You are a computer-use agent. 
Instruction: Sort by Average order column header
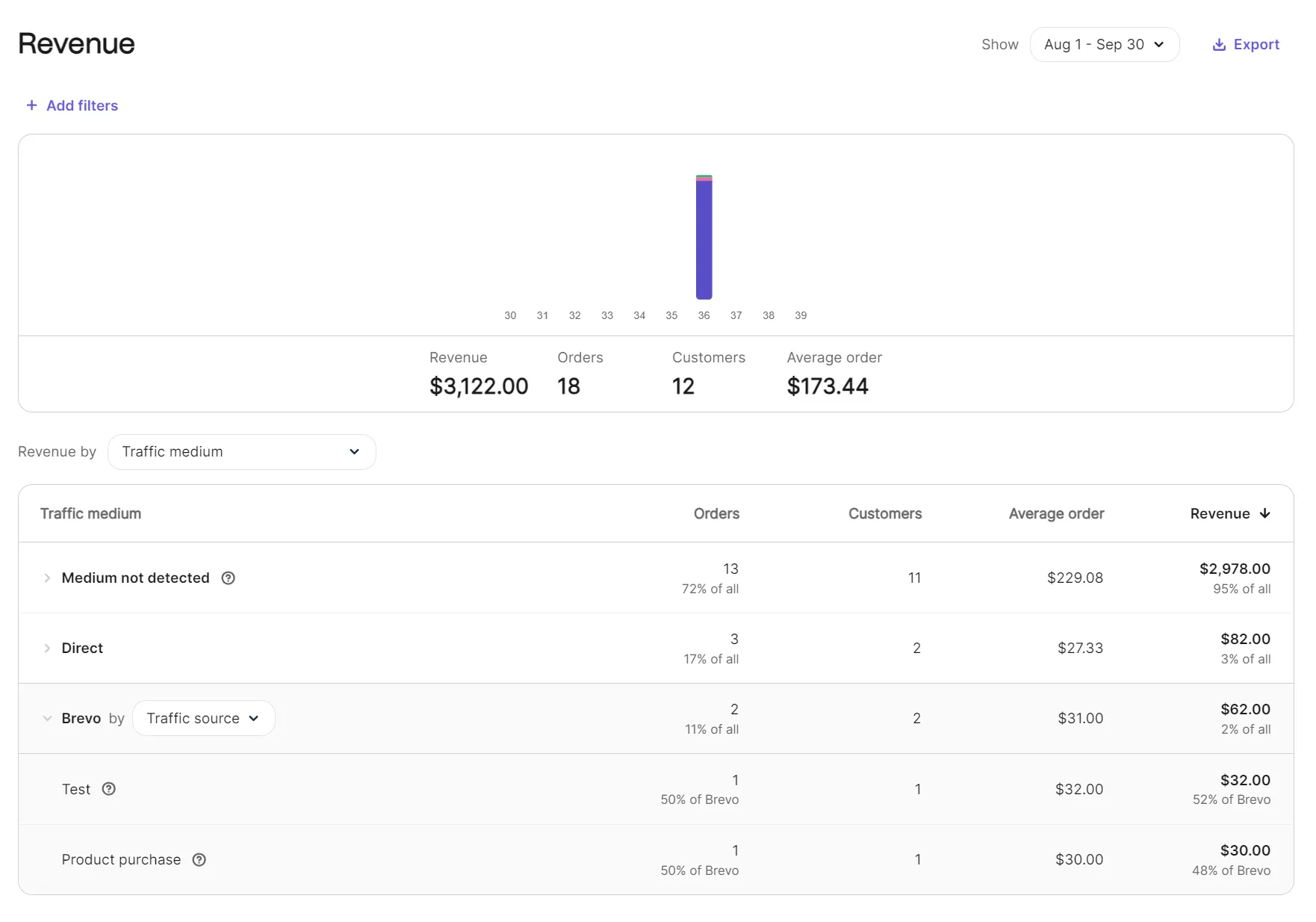pyautogui.click(x=1056, y=513)
